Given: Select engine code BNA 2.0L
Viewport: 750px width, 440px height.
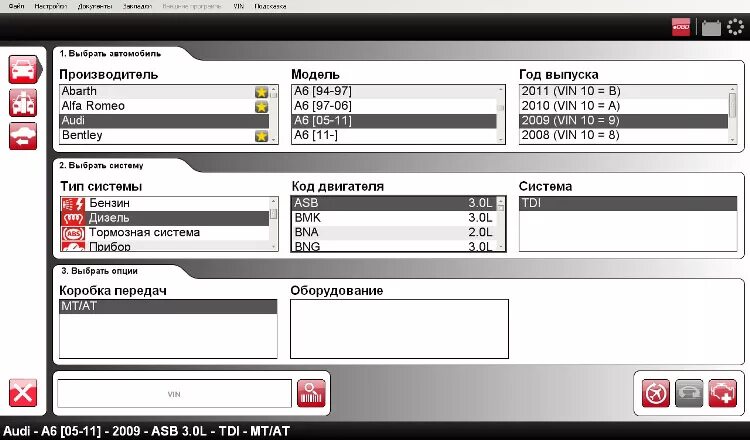Looking at the screenshot, I should point(394,232).
